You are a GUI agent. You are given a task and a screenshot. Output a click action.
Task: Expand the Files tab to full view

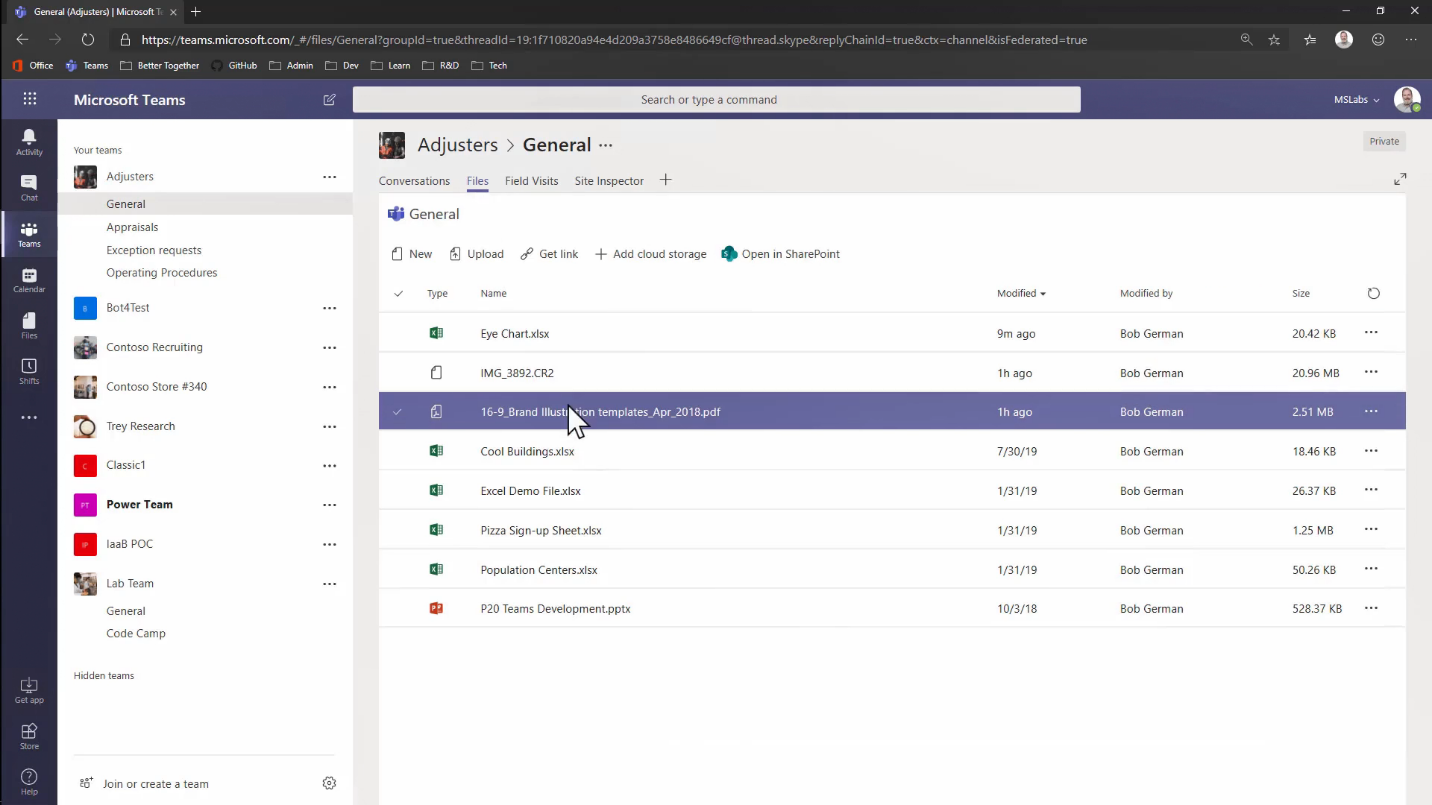pos(1400,179)
